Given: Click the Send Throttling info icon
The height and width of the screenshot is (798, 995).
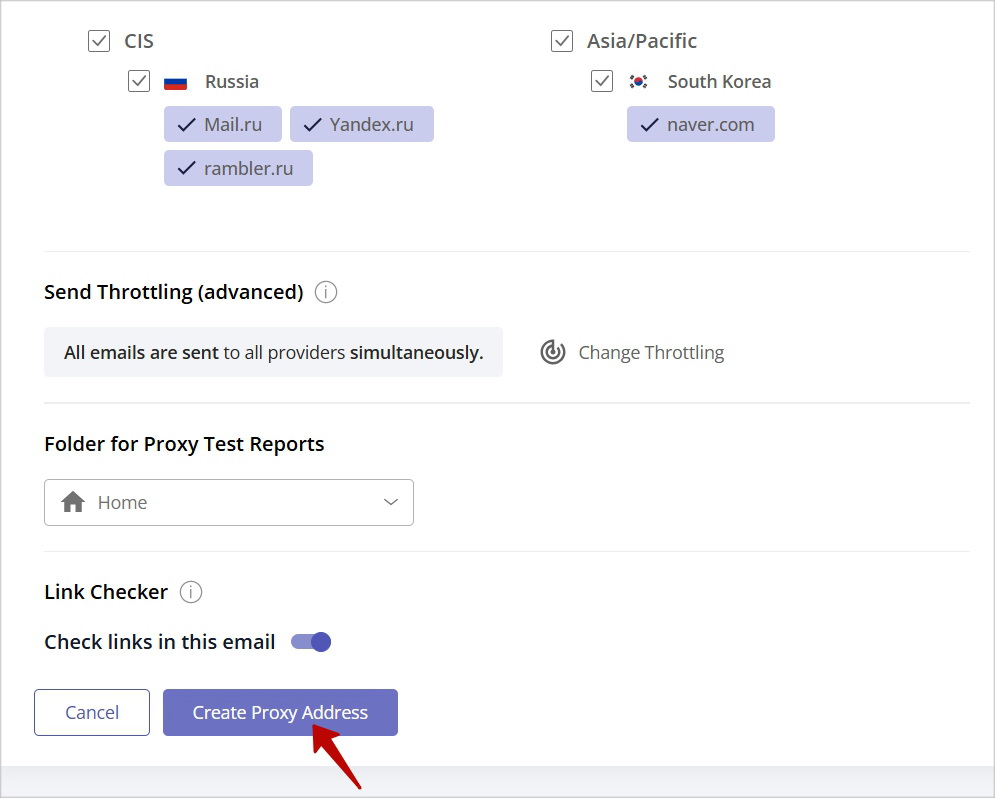Looking at the screenshot, I should tap(326, 292).
